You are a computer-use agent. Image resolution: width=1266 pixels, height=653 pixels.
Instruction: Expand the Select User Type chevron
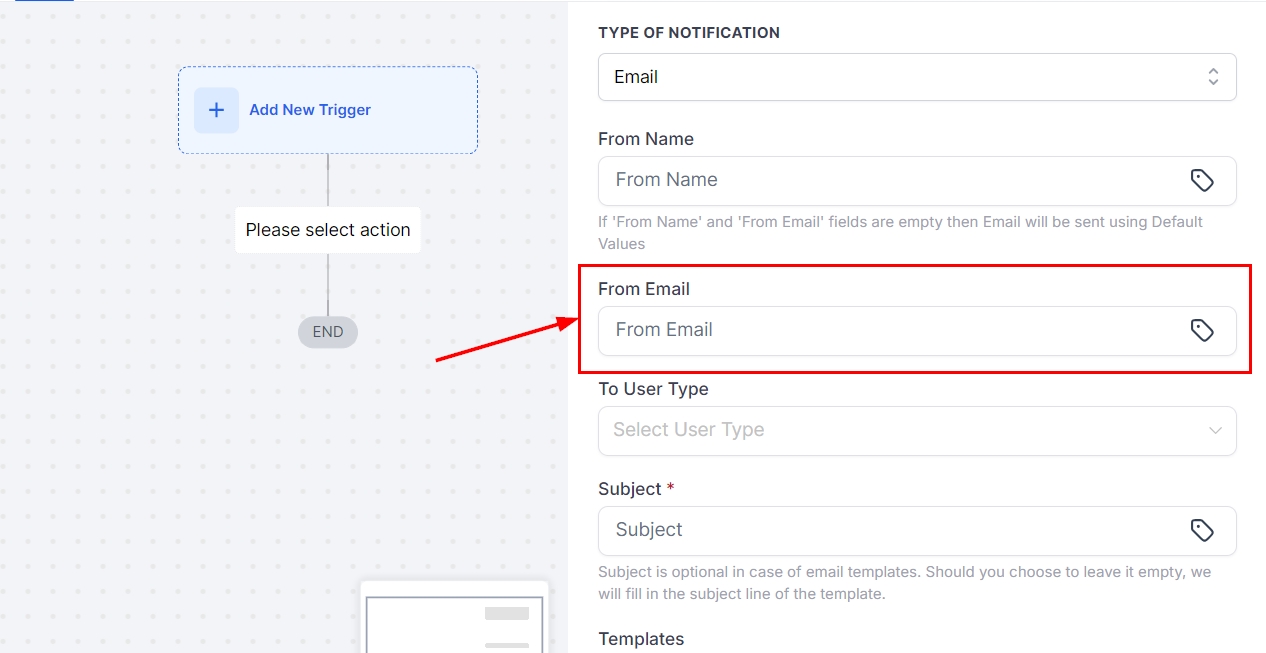coord(1215,430)
